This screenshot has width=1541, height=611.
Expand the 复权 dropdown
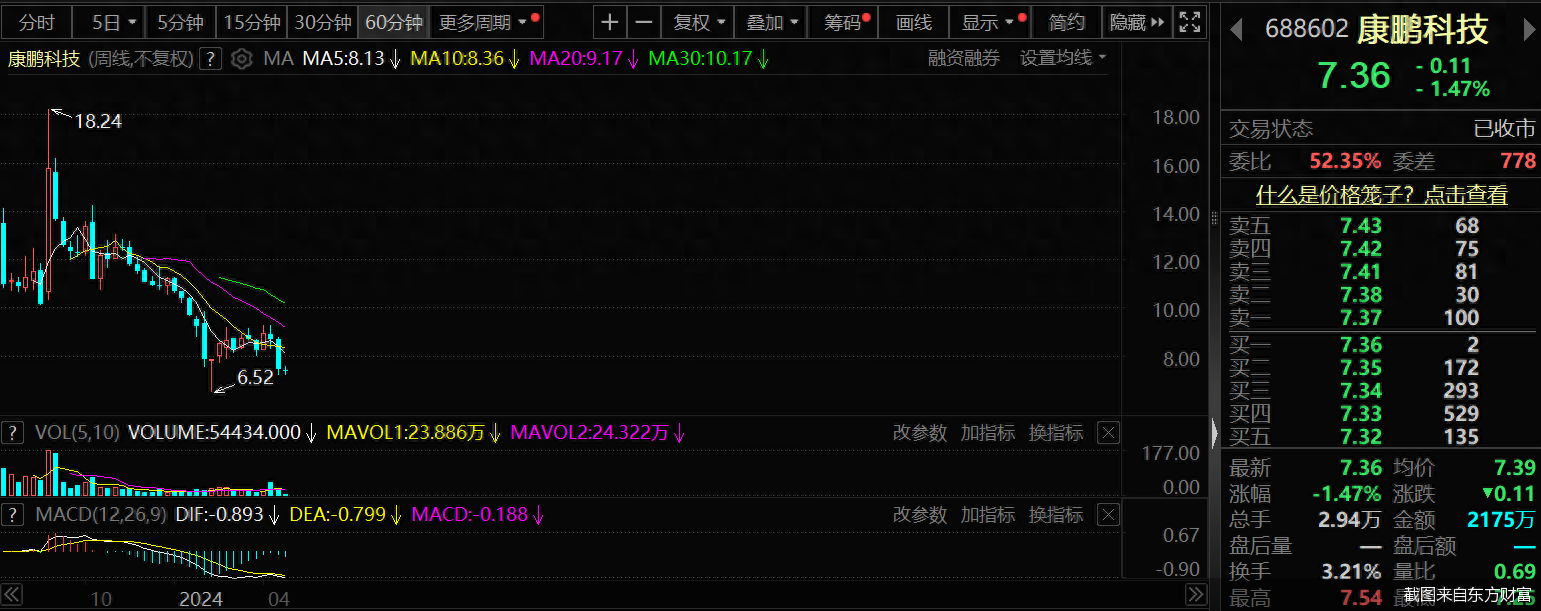(698, 21)
